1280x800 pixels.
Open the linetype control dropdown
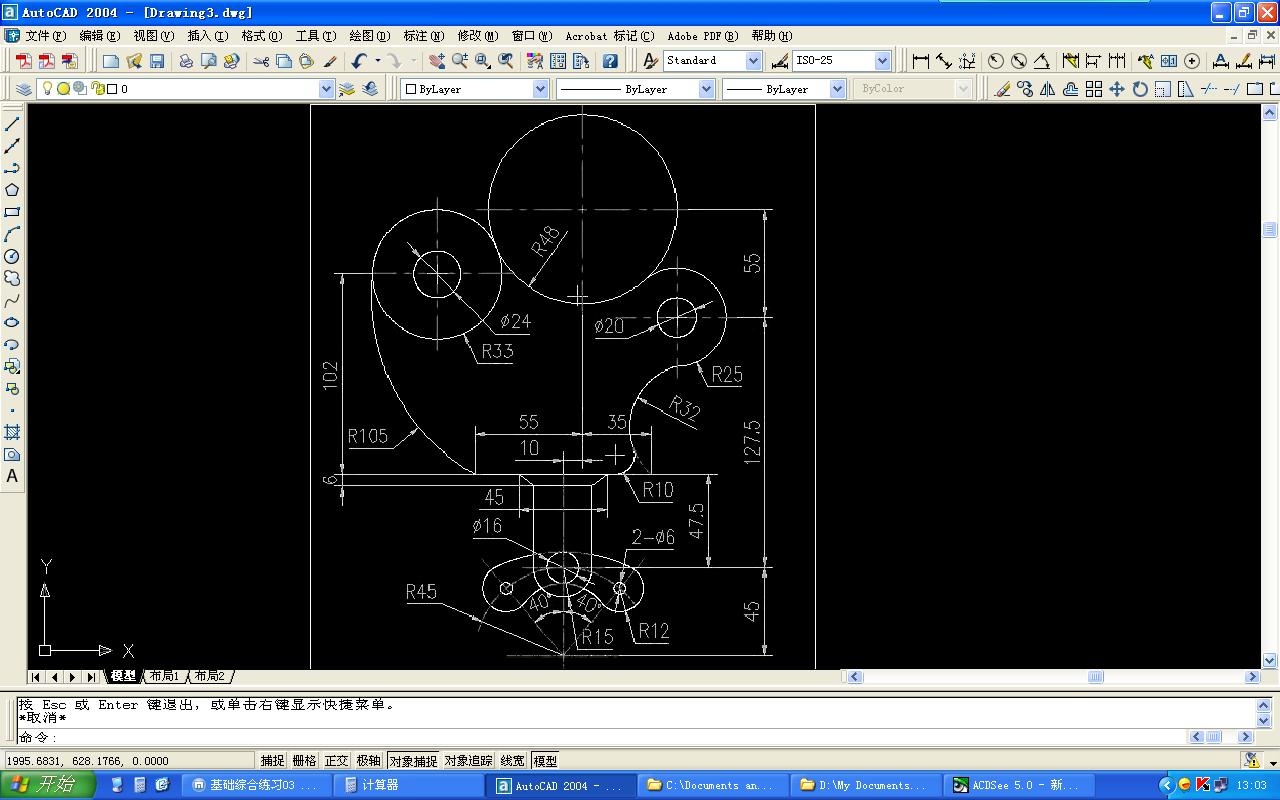click(x=706, y=89)
